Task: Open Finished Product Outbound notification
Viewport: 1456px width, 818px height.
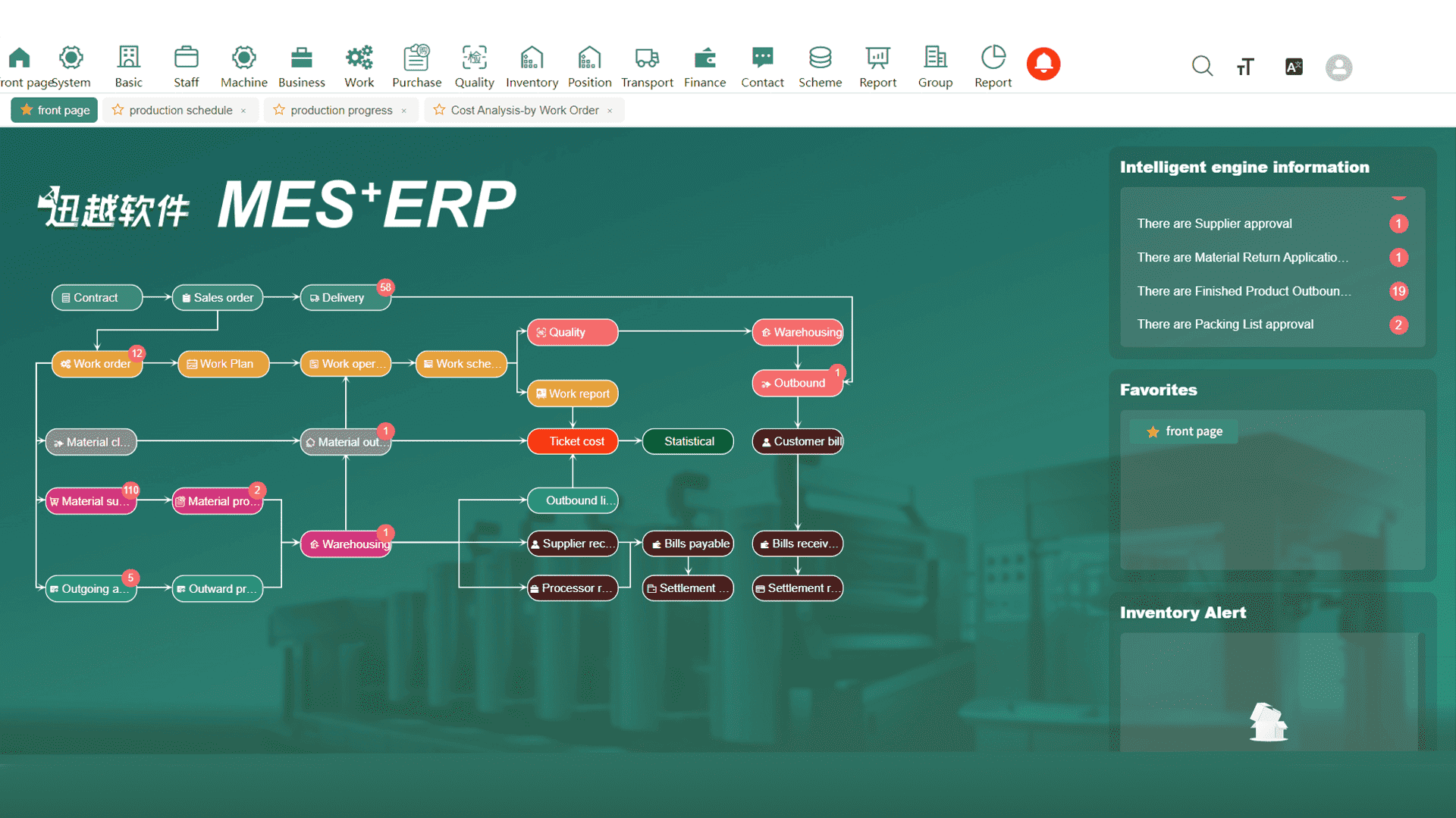Action: point(1244,291)
